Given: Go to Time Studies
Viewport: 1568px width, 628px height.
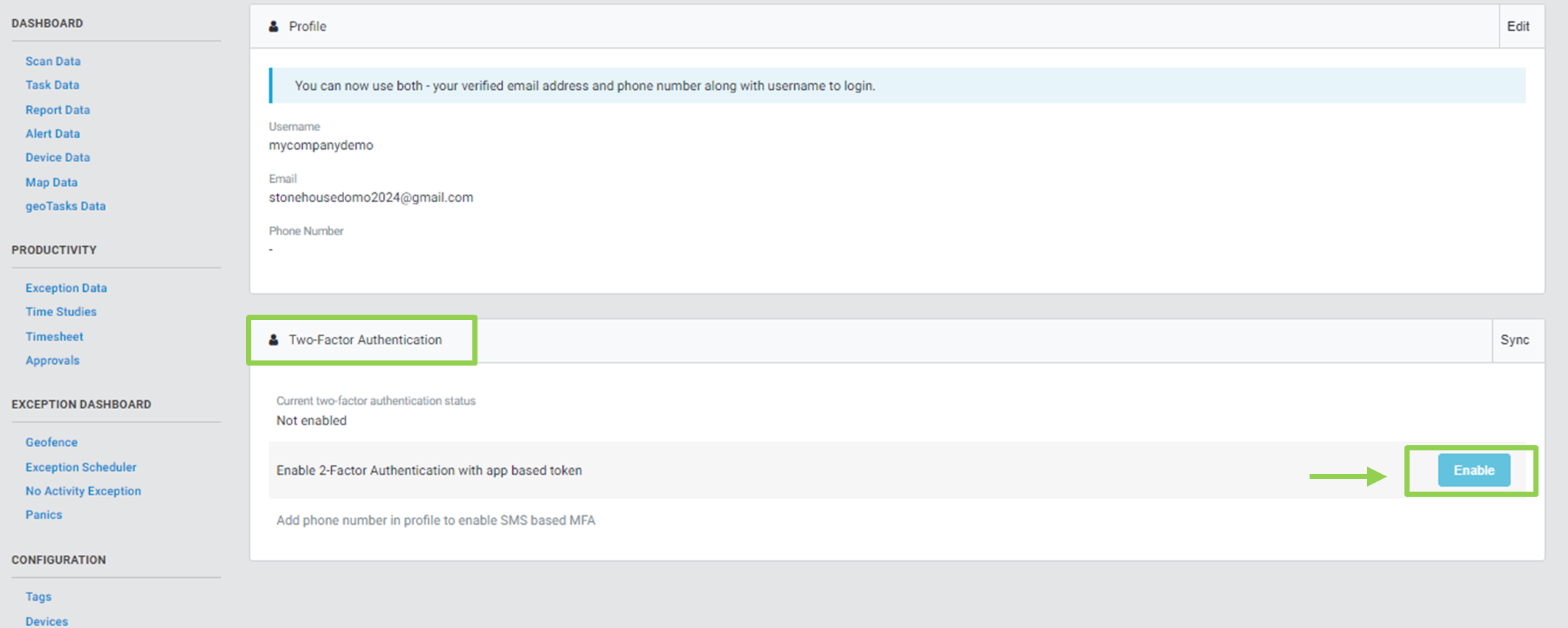Looking at the screenshot, I should [61, 312].
